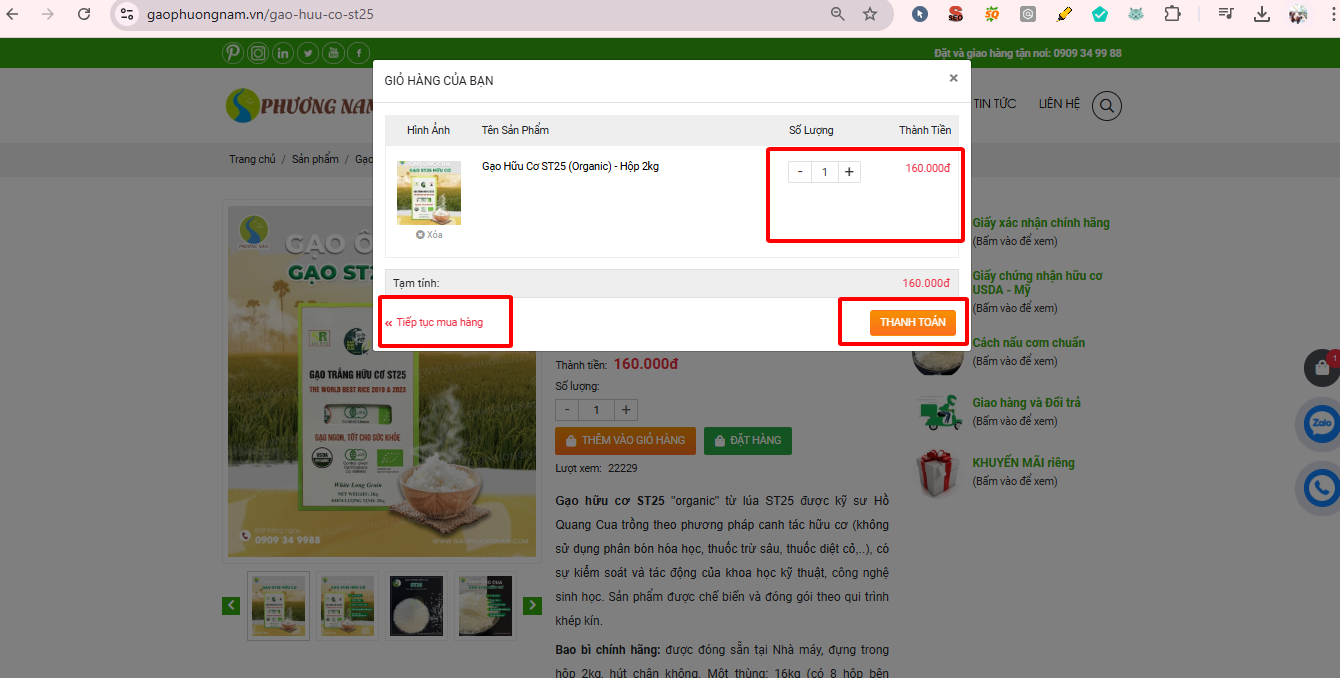
Task: Click the Zalo chat floating icon
Action: [1322, 424]
